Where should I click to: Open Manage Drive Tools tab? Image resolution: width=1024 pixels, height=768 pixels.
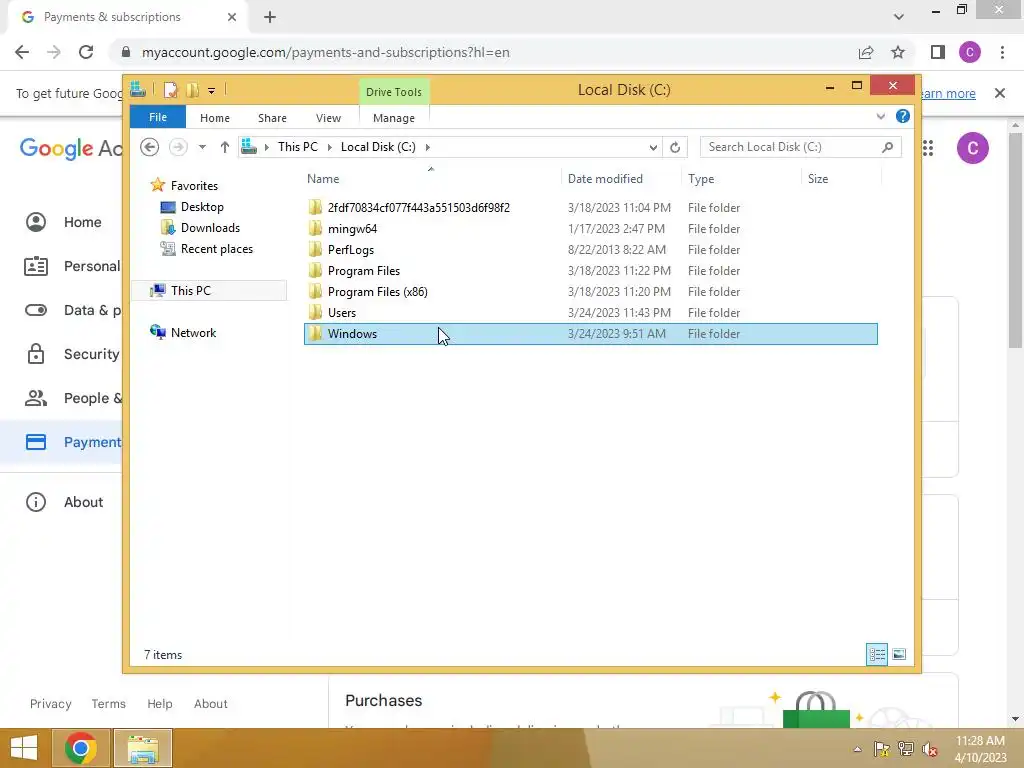(394, 118)
